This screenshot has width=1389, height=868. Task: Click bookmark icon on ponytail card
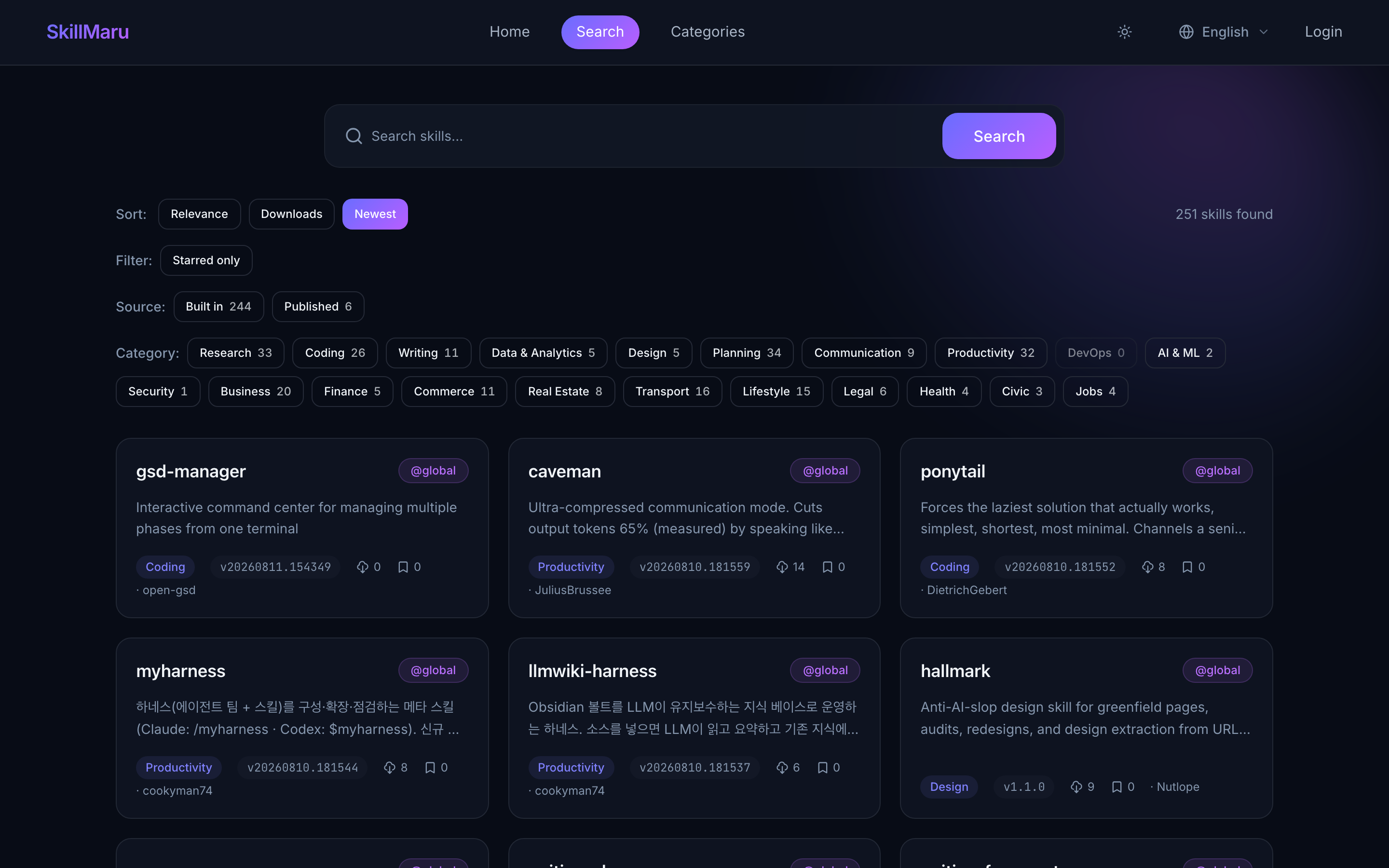[x=1187, y=567]
